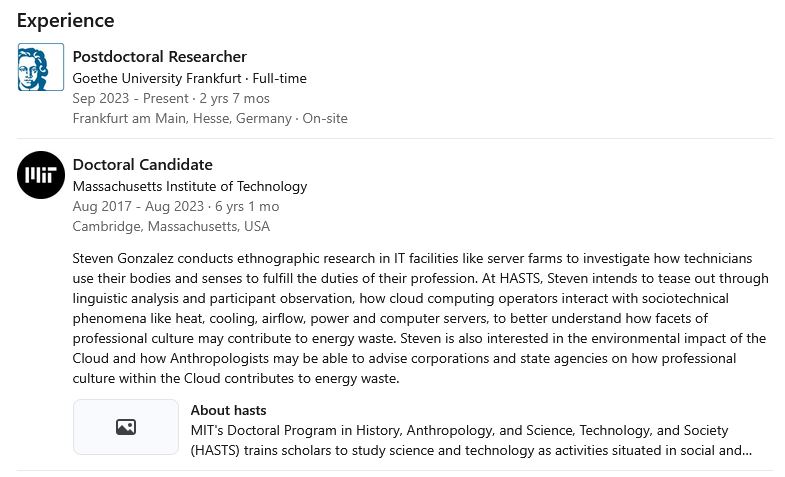Click the Aug 2017 - Aug 2023 date range
The image size is (785, 477).
coord(135,206)
